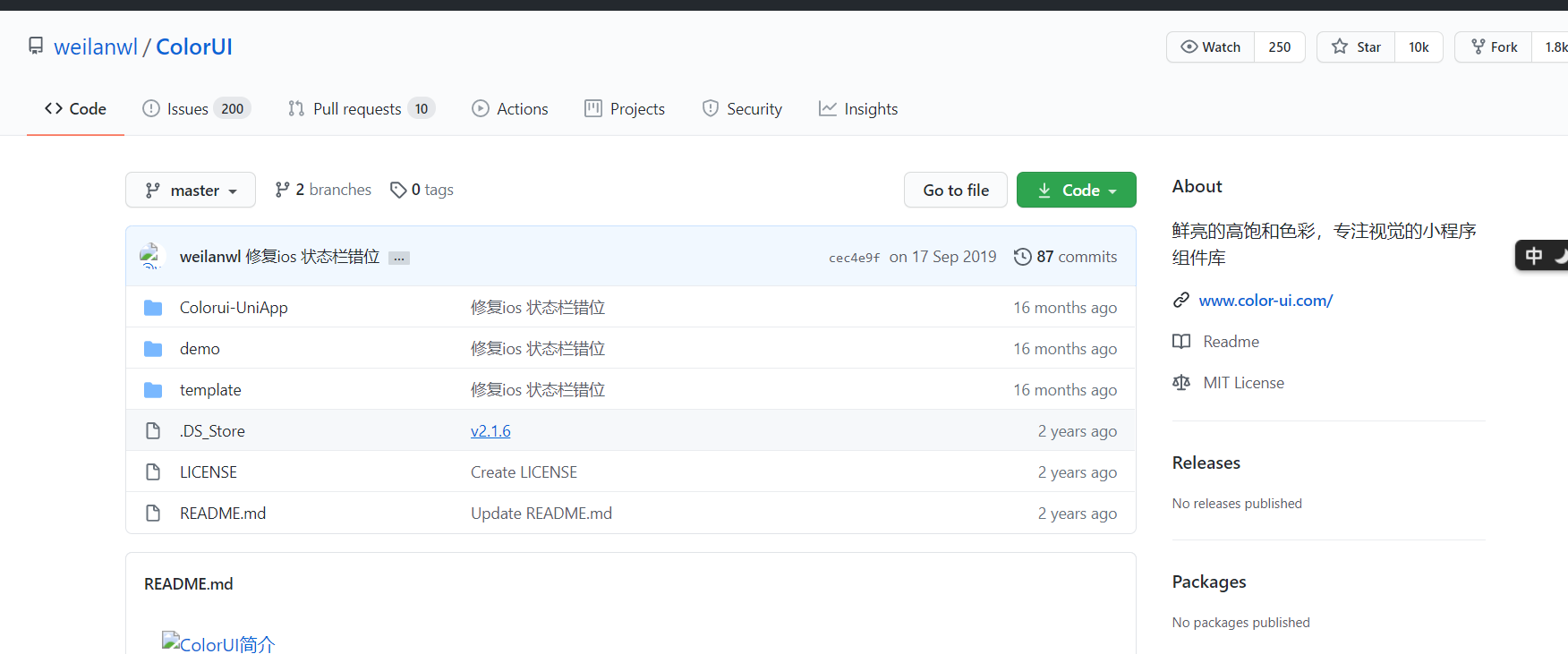This screenshot has width=1568, height=654.
Task: Open the demo folder
Action: click(x=200, y=349)
